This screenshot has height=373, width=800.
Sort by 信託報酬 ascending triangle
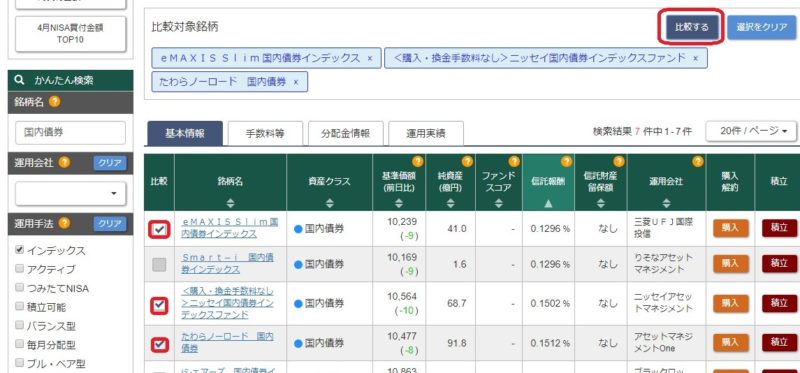[x=548, y=203]
